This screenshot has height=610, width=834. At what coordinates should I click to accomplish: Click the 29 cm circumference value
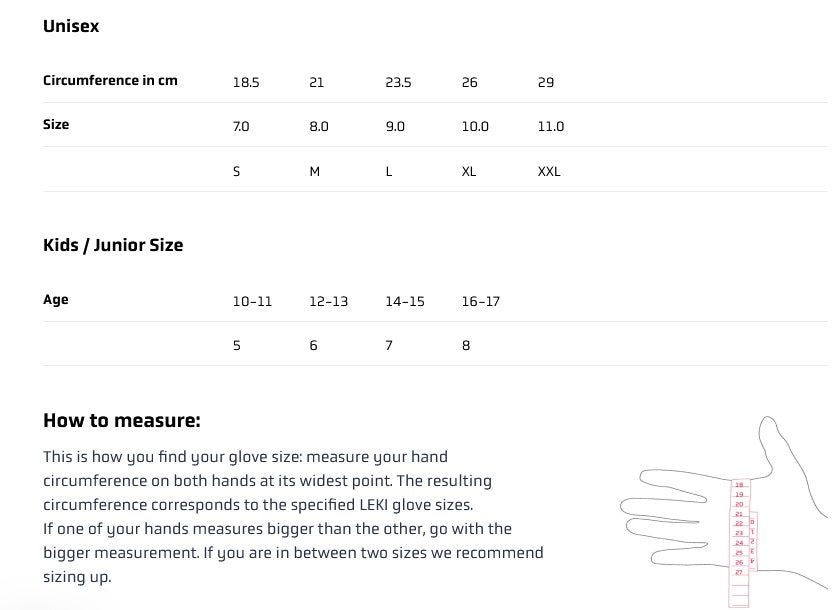(546, 82)
